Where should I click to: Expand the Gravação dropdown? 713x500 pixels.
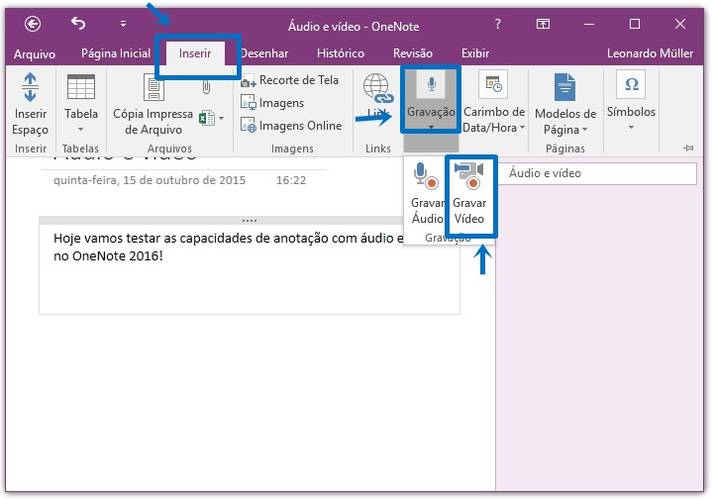pyautogui.click(x=431, y=102)
